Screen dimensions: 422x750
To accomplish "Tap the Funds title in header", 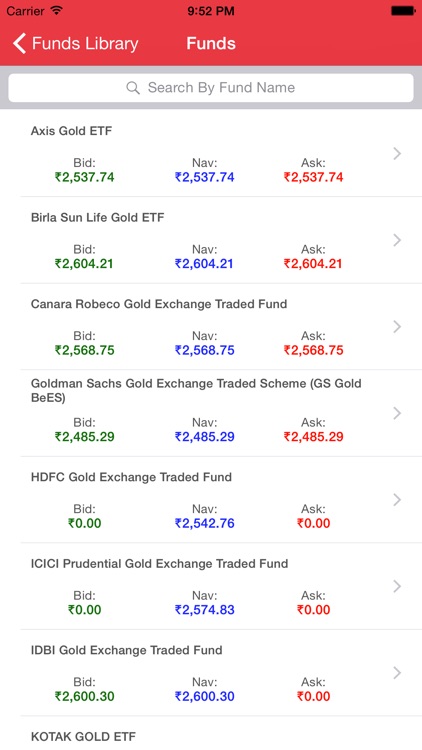I will pos(211,44).
